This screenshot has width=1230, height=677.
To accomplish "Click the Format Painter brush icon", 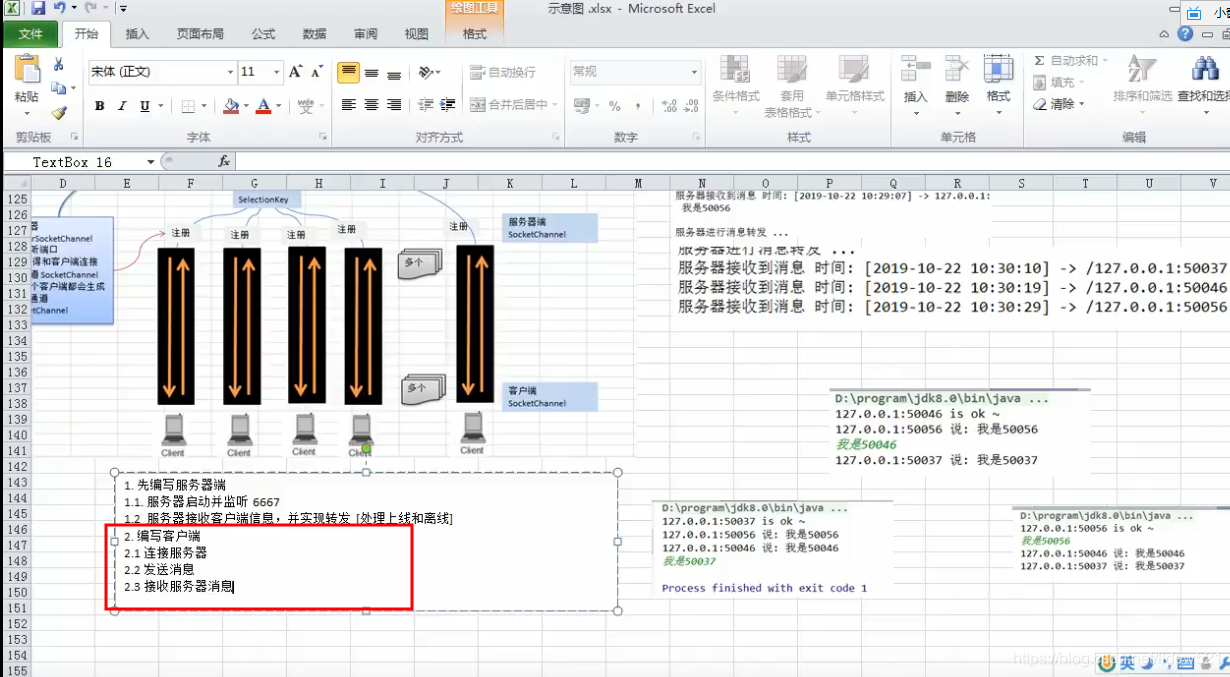I will point(59,113).
